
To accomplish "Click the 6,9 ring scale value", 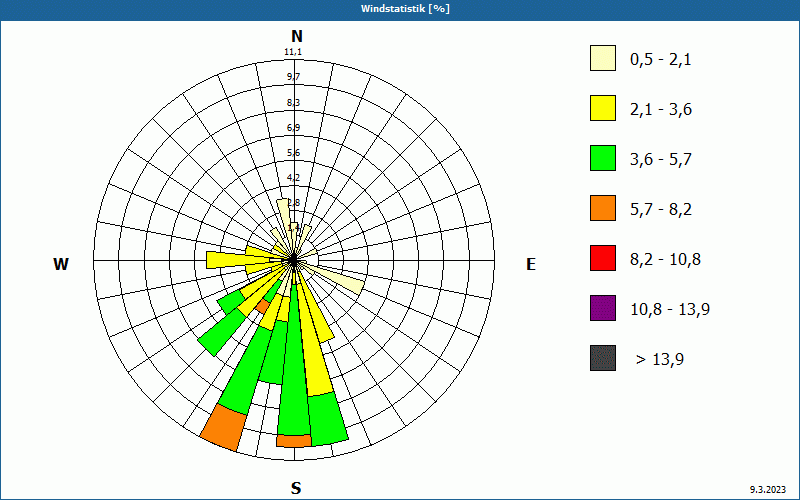I will (293, 128).
